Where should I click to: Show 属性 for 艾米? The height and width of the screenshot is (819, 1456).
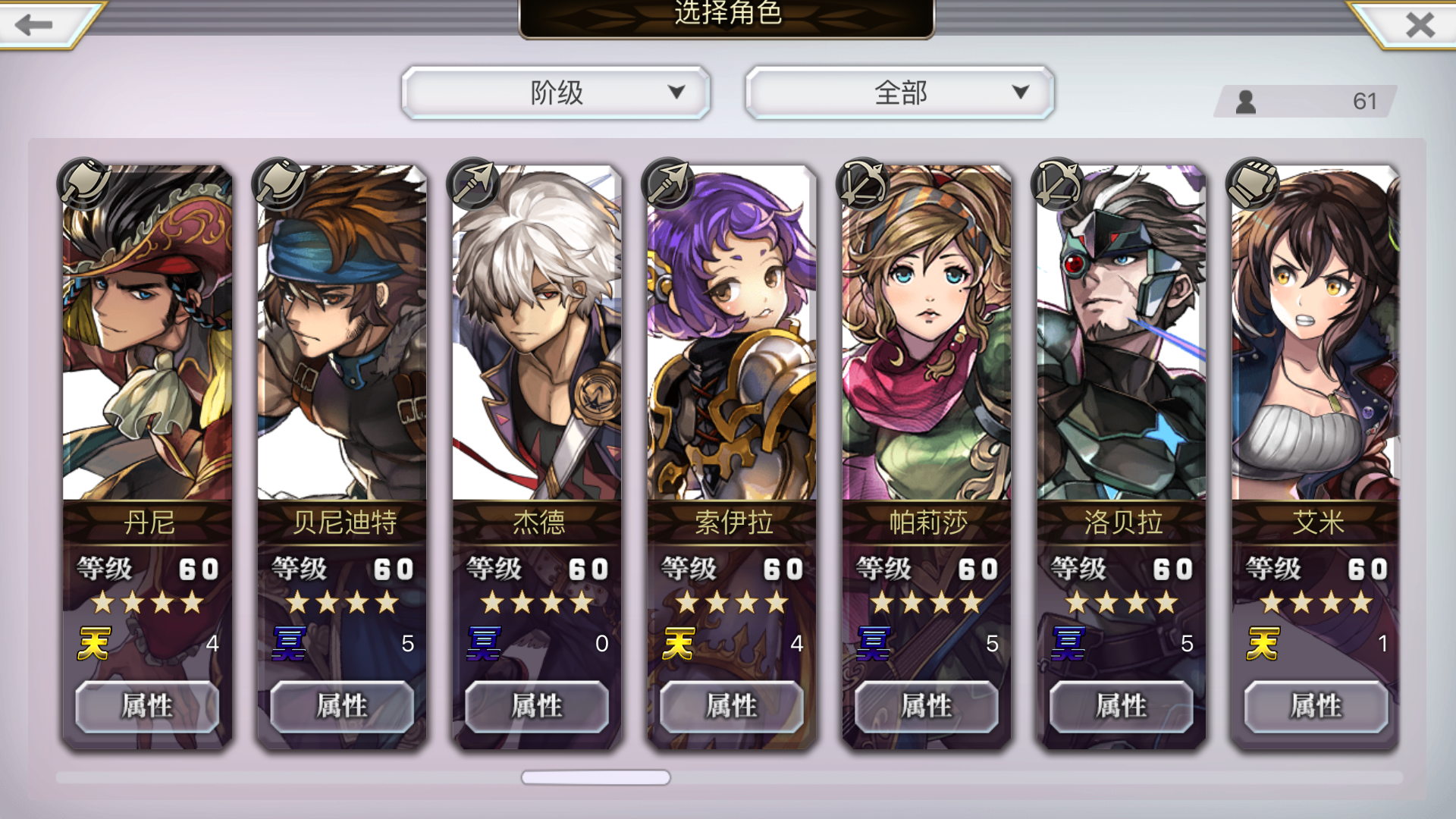tap(1316, 706)
